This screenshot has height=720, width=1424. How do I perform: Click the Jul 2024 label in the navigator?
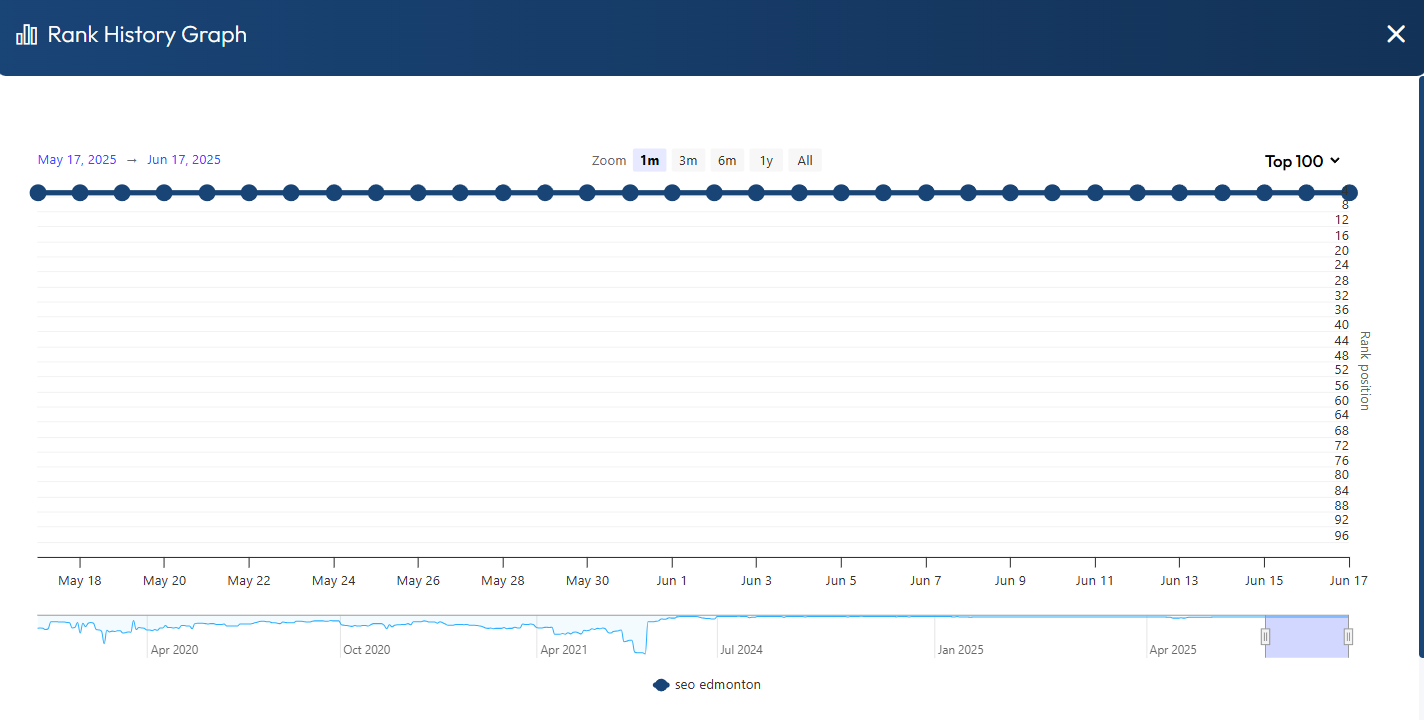(x=741, y=650)
